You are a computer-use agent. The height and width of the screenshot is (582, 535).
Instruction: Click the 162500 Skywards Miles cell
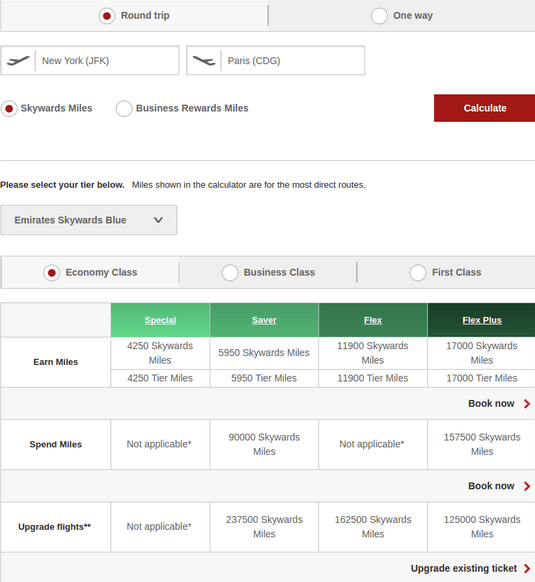[x=373, y=527]
